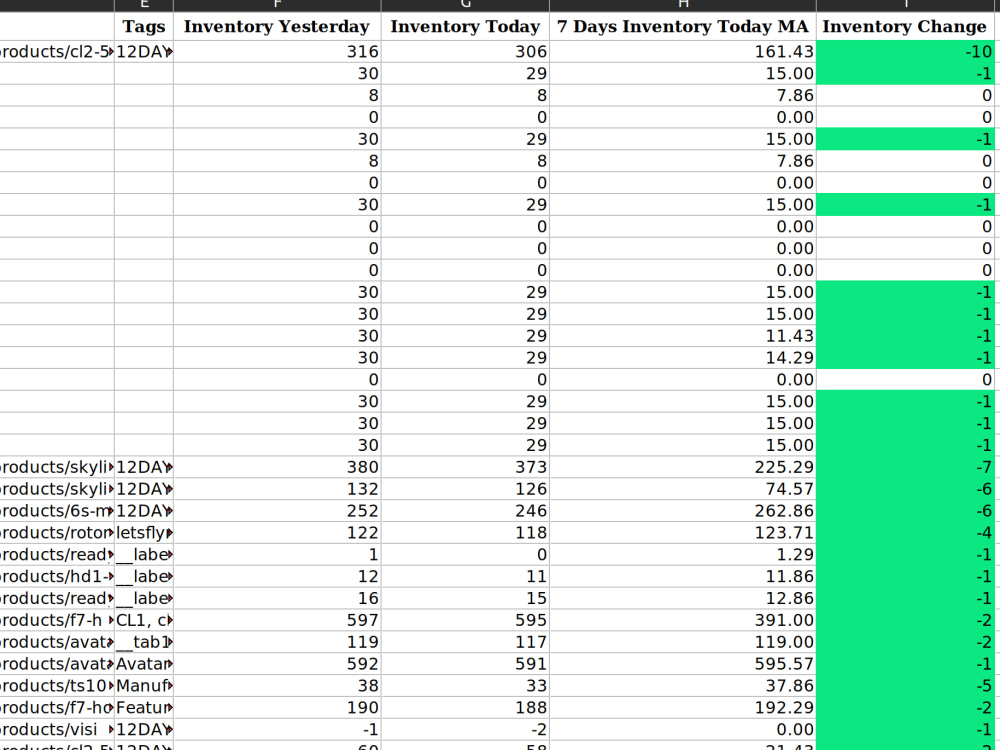Click the cell showing 119.00

[x=682, y=642]
